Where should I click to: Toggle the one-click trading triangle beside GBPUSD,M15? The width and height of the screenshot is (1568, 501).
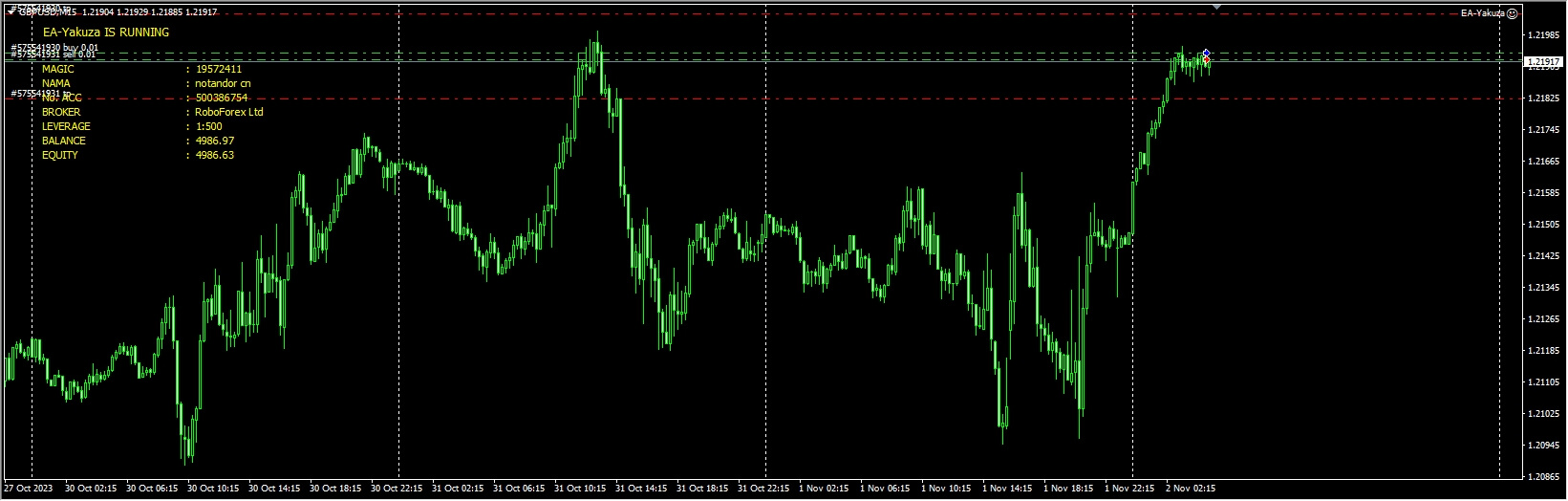coord(11,12)
